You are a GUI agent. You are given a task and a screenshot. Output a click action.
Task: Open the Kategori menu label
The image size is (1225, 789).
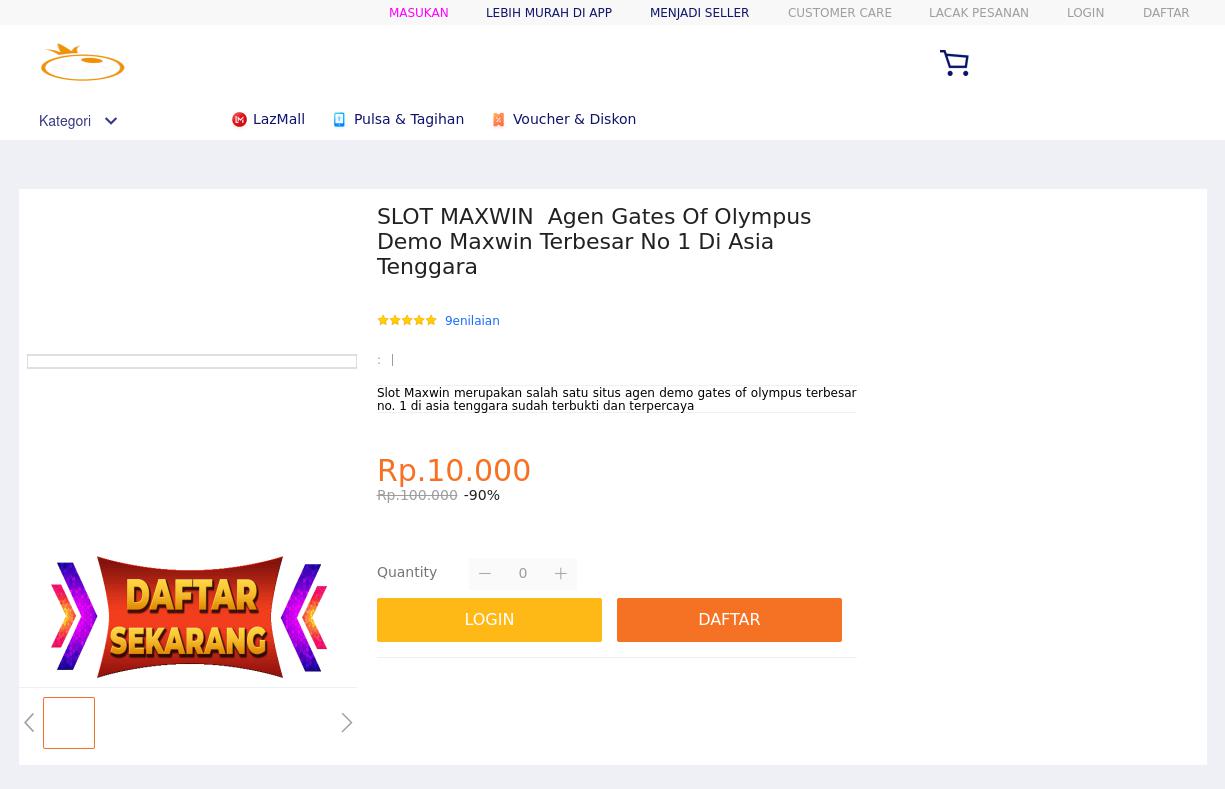(65, 121)
